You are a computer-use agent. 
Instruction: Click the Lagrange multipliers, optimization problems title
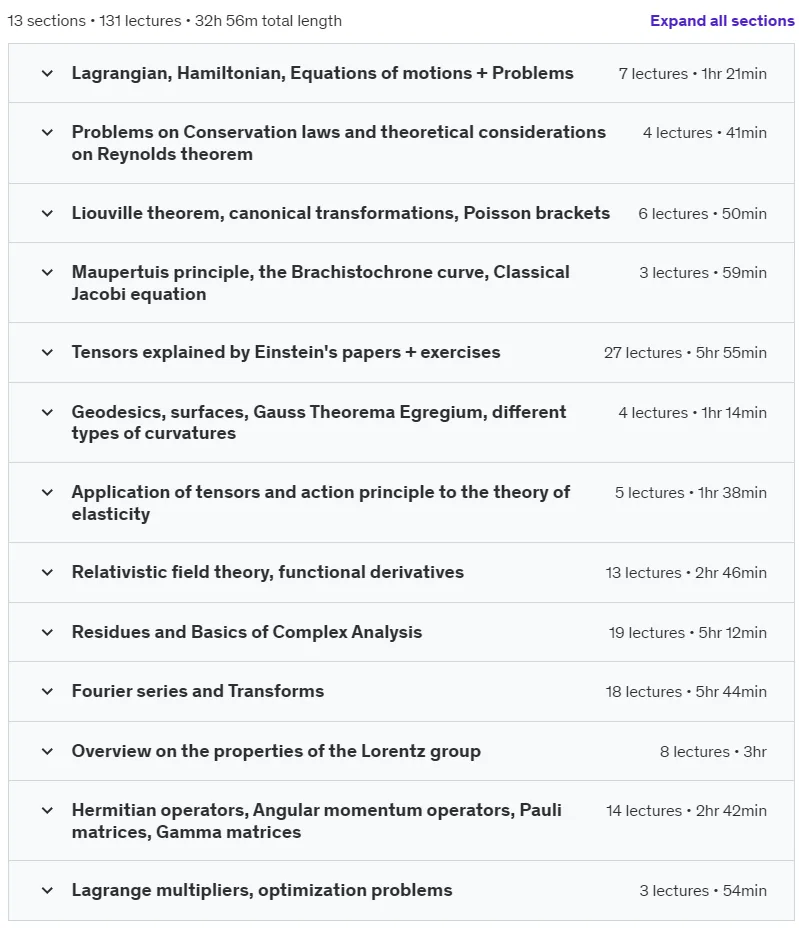click(x=262, y=891)
